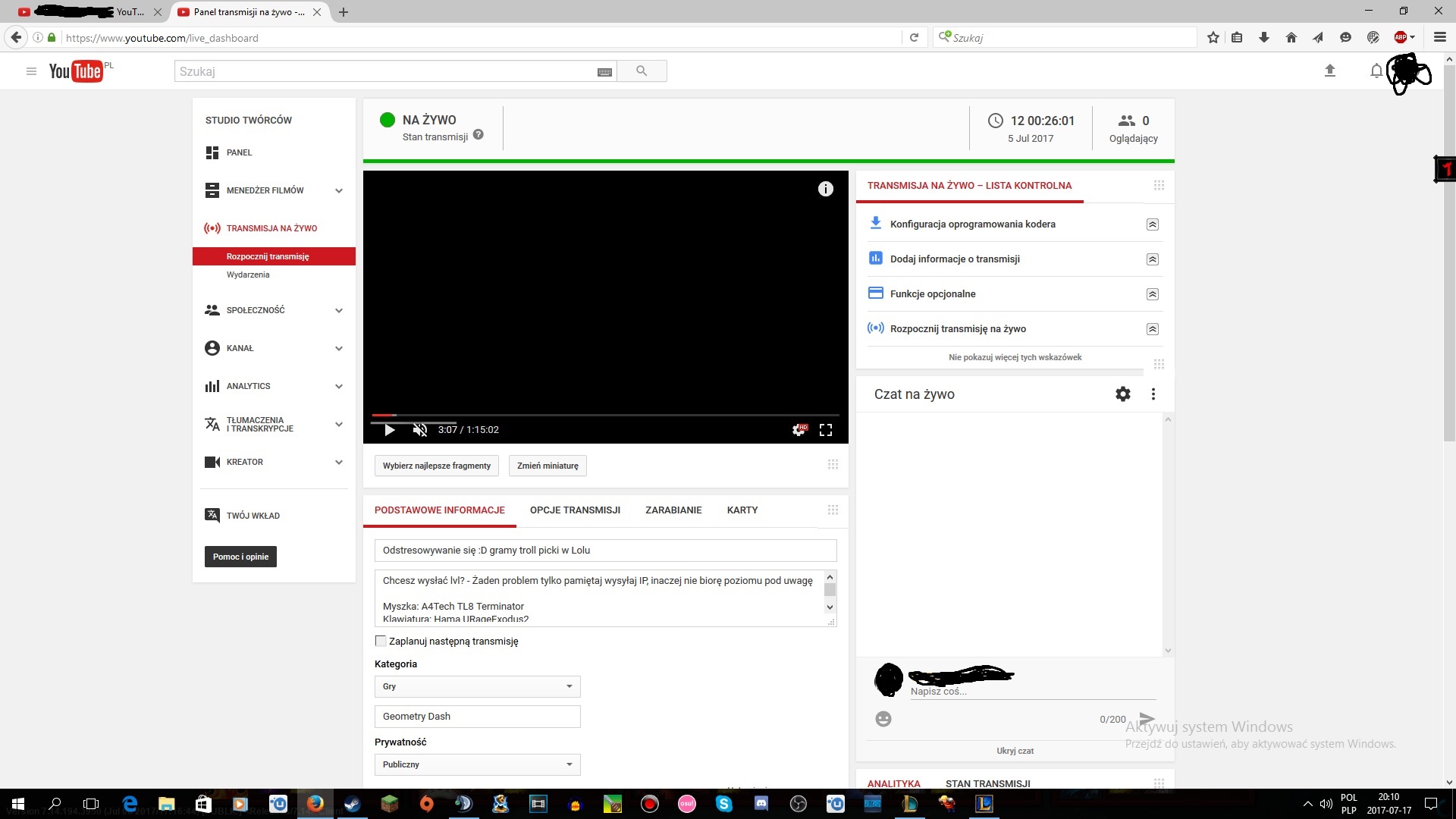Screen dimensions: 1456x819
Task: Open live chat three-dot menu
Action: [x=1153, y=394]
